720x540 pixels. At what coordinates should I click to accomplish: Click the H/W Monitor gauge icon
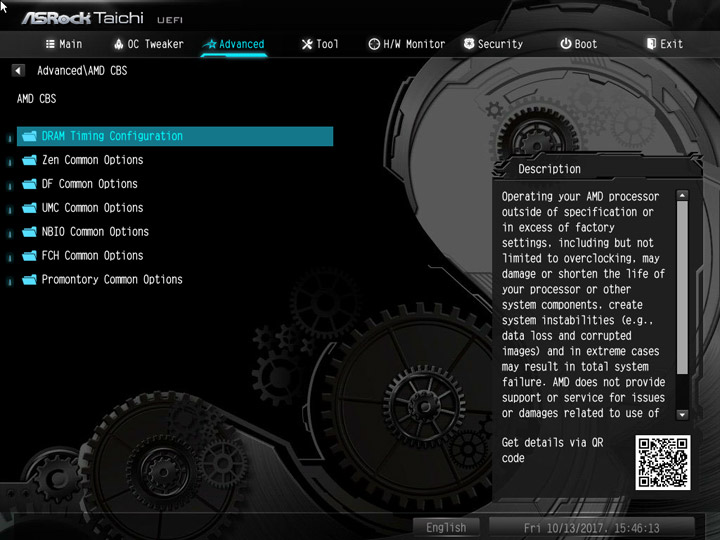(x=374, y=44)
